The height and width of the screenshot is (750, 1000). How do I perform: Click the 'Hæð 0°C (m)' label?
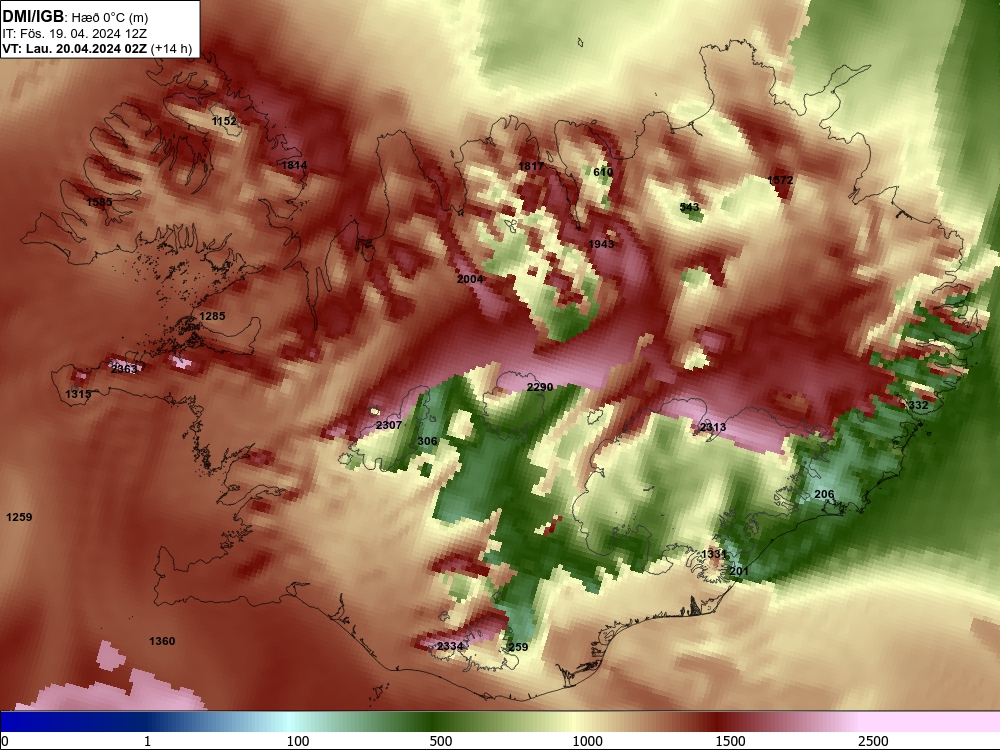(x=109, y=18)
